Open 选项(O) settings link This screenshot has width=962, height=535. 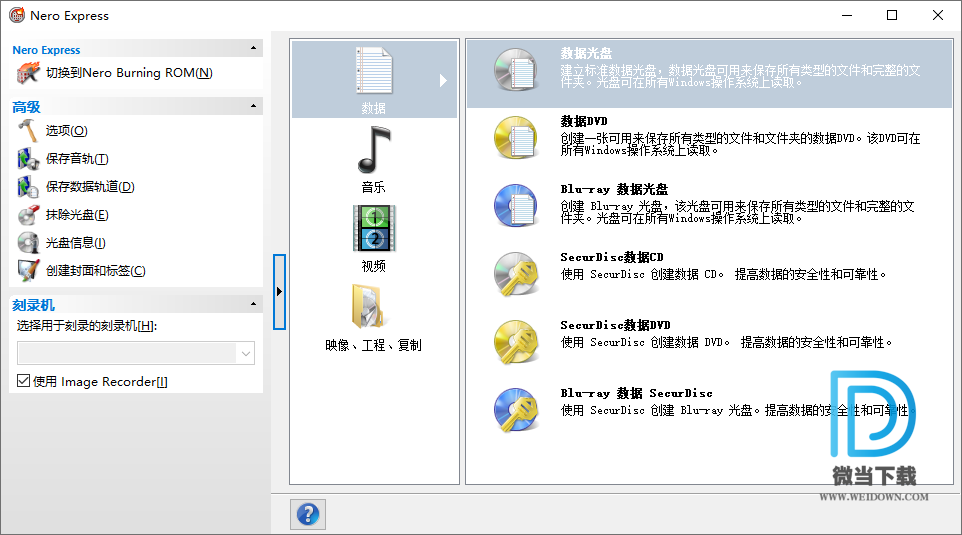tap(67, 131)
